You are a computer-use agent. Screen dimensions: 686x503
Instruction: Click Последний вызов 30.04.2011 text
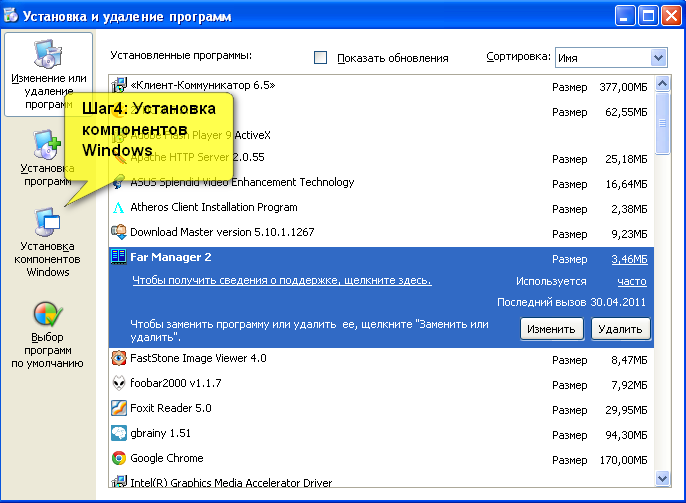click(571, 302)
